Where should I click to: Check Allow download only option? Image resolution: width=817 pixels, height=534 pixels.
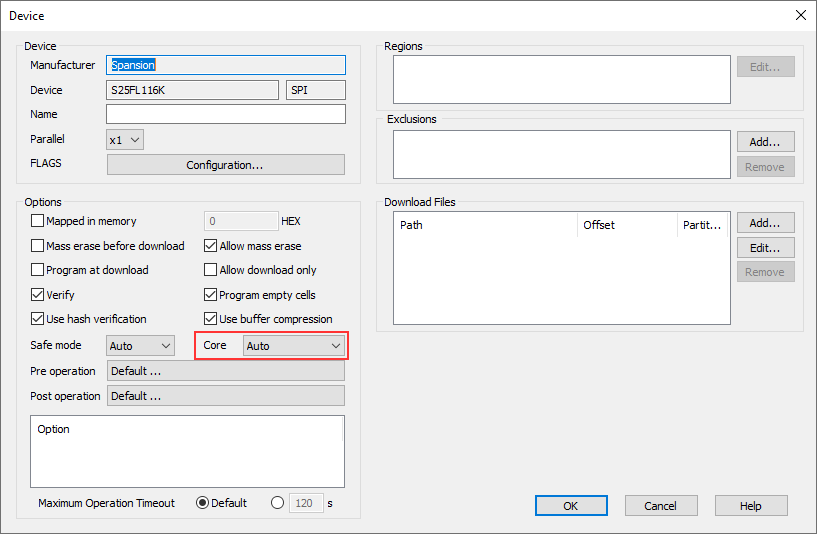coord(211,270)
